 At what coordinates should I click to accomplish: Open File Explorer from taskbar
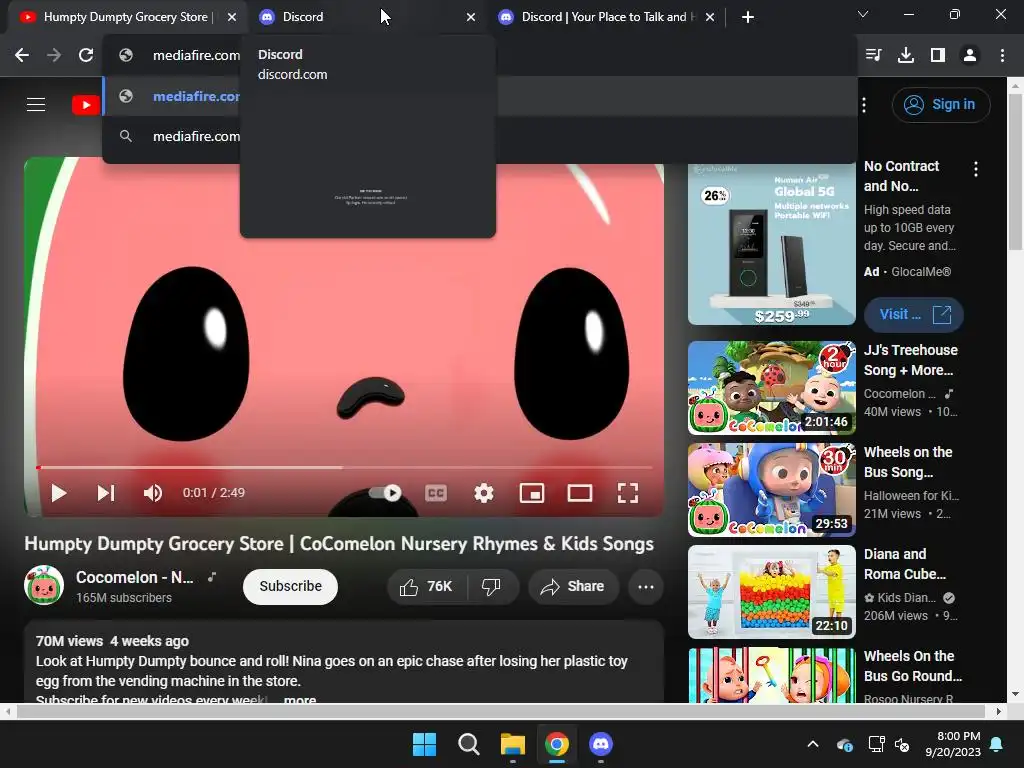(x=513, y=744)
